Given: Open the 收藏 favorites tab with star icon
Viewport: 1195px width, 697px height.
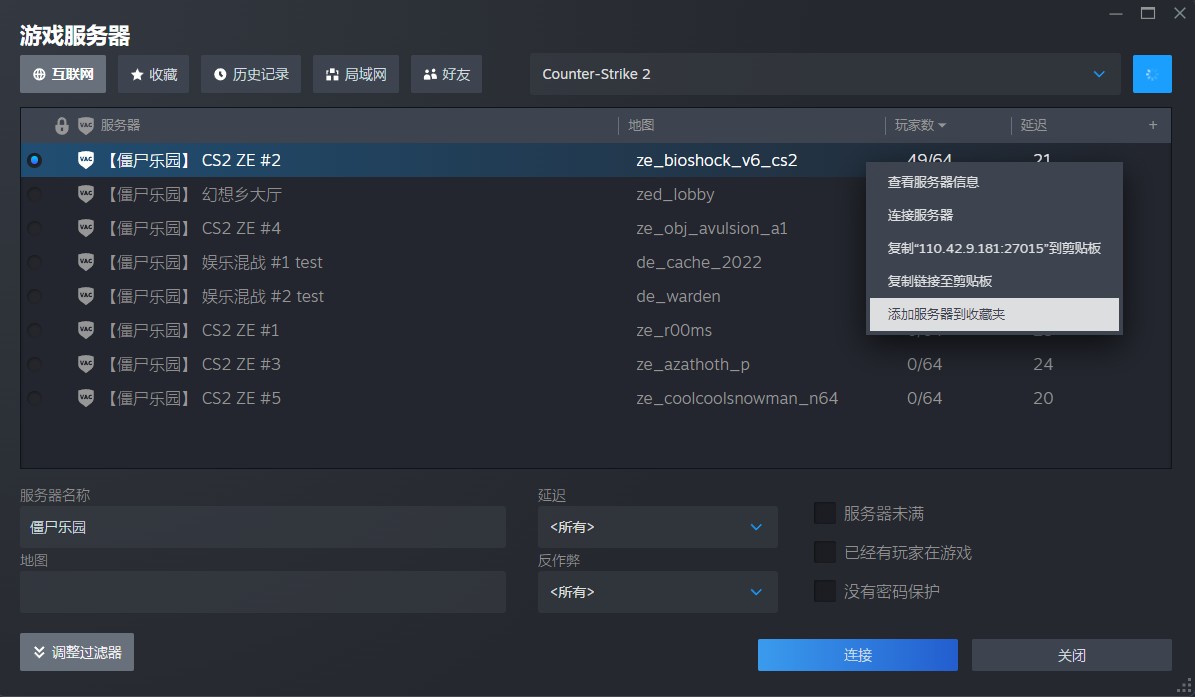Looking at the screenshot, I should click(154, 74).
